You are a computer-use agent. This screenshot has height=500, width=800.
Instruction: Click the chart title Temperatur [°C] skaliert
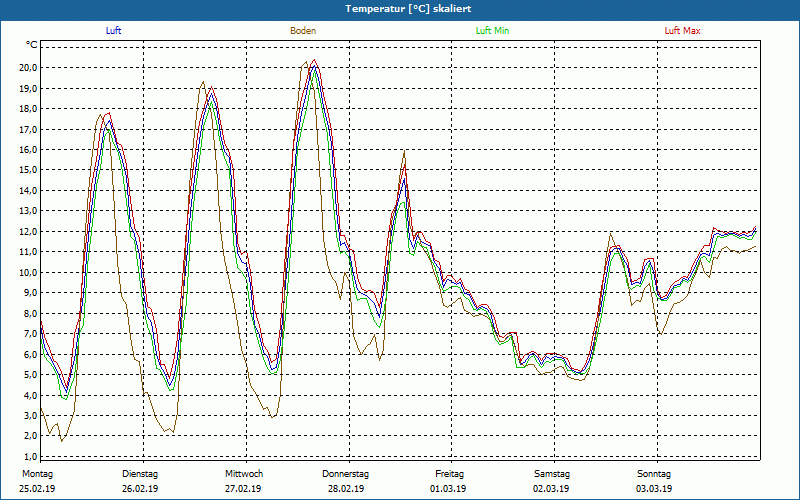(x=408, y=9)
